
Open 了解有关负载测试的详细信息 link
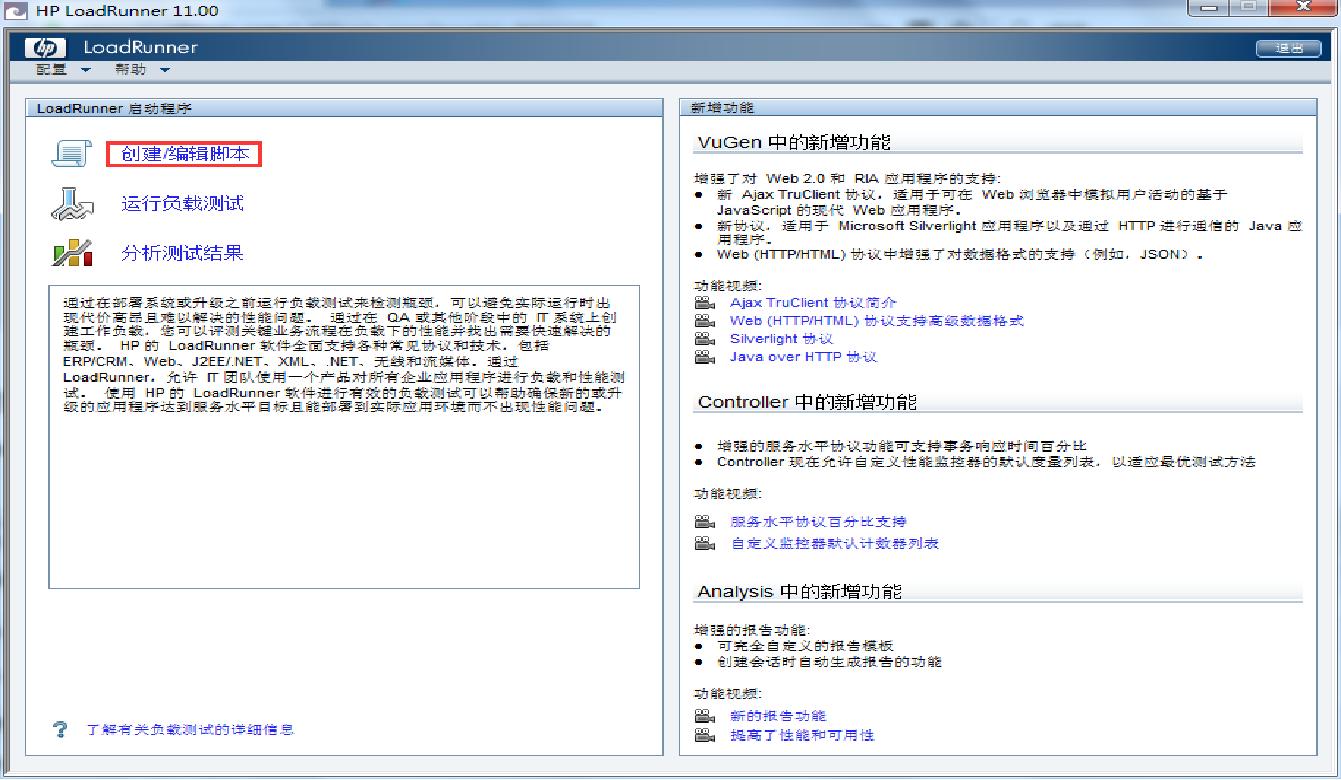[190, 730]
